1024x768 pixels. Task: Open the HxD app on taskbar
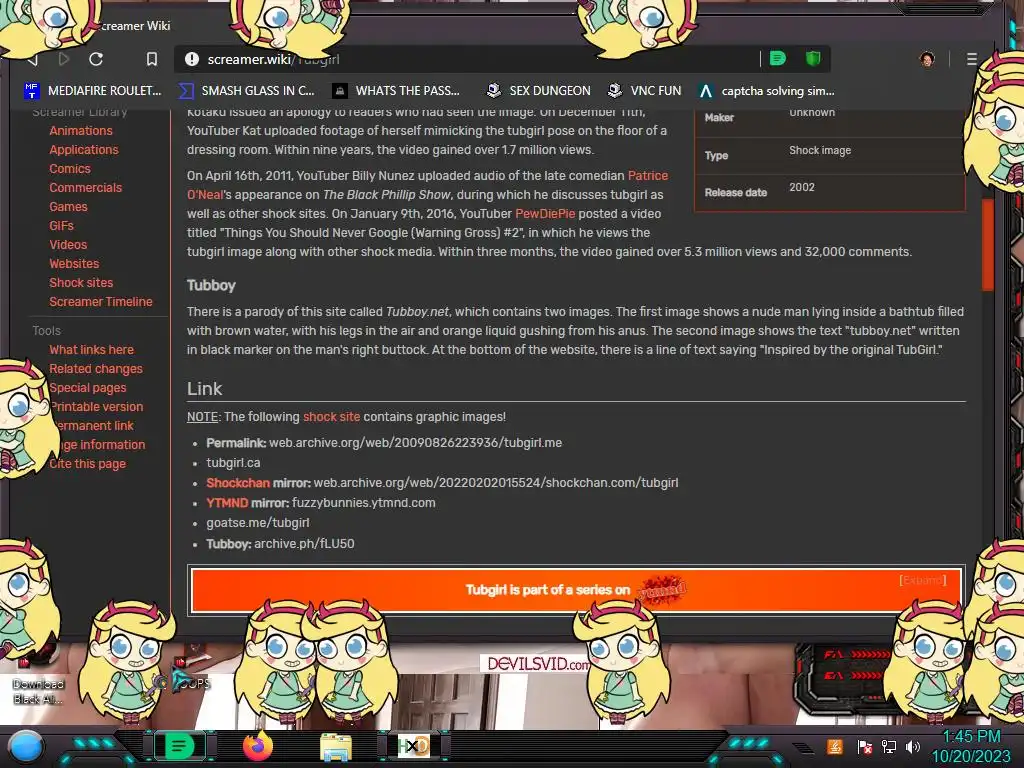pos(414,746)
